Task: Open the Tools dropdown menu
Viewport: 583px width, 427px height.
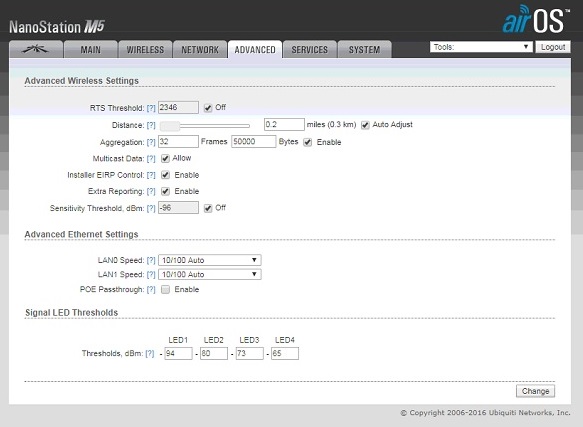Action: point(481,47)
